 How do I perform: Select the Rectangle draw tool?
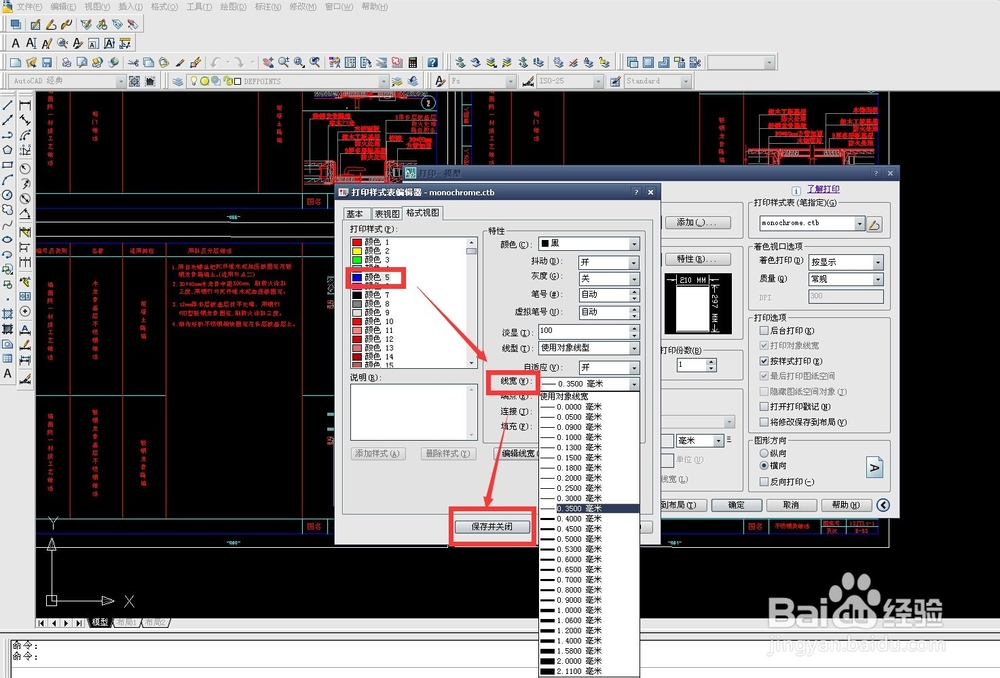[x=8, y=165]
